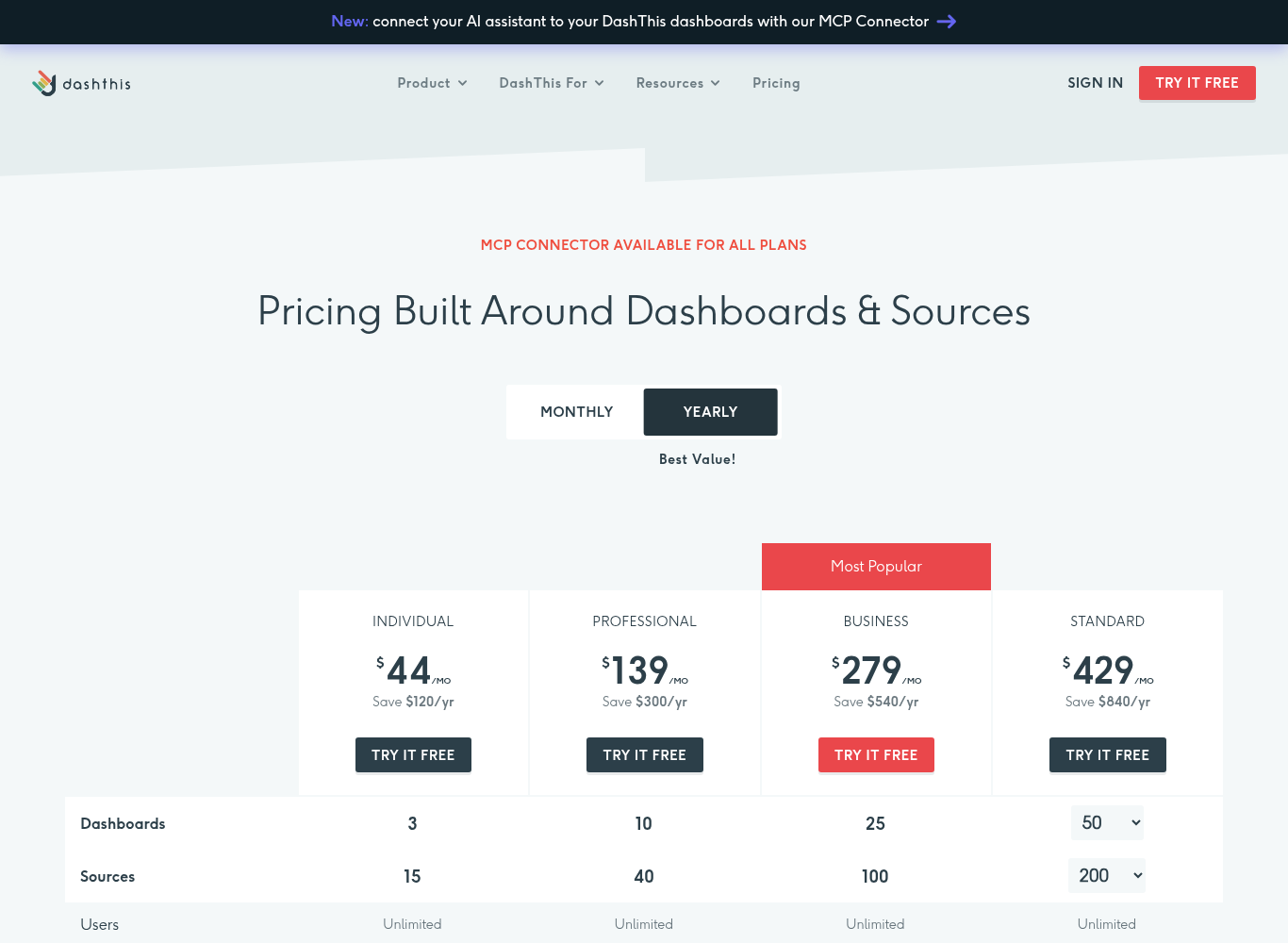Go to the Pricing page
Screen dimensions: 1288x943
coord(776,83)
